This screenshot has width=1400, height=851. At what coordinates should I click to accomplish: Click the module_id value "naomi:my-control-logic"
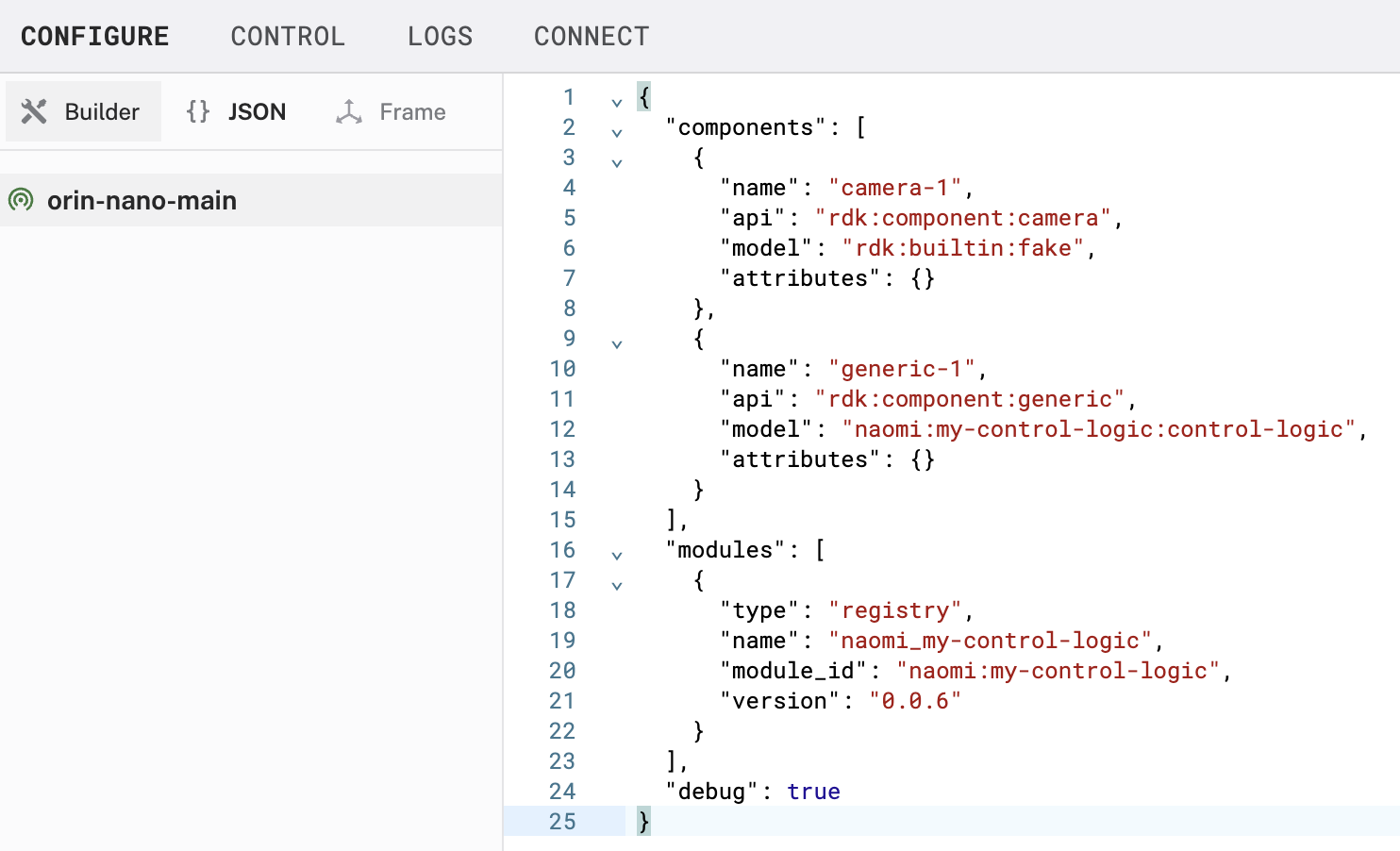(1058, 671)
